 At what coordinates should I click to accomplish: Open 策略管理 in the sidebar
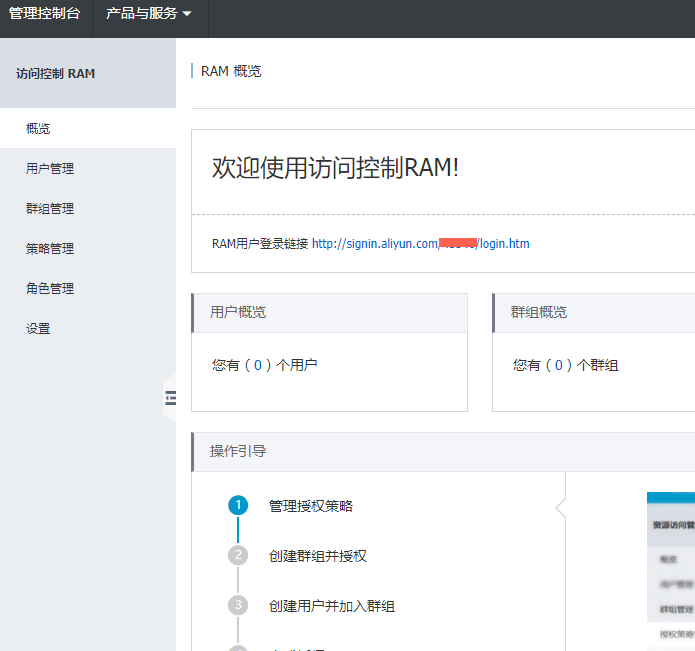tap(88, 249)
